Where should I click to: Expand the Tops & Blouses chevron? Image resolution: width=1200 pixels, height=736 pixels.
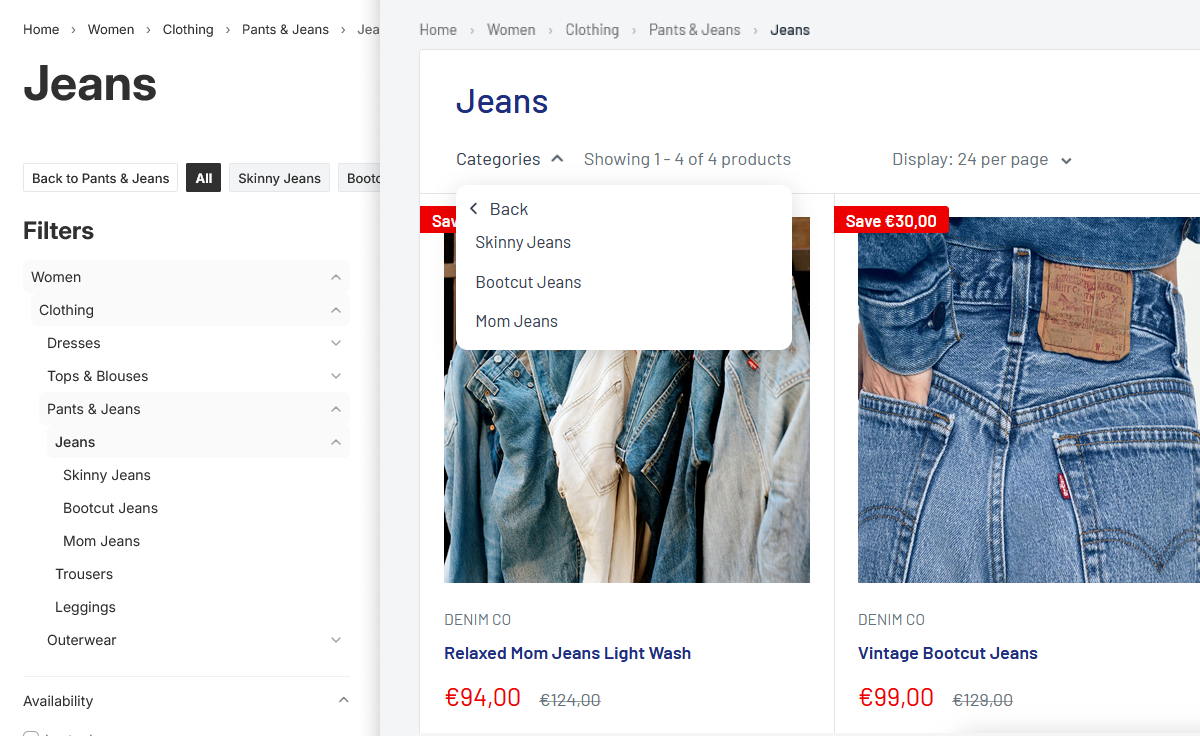click(336, 376)
